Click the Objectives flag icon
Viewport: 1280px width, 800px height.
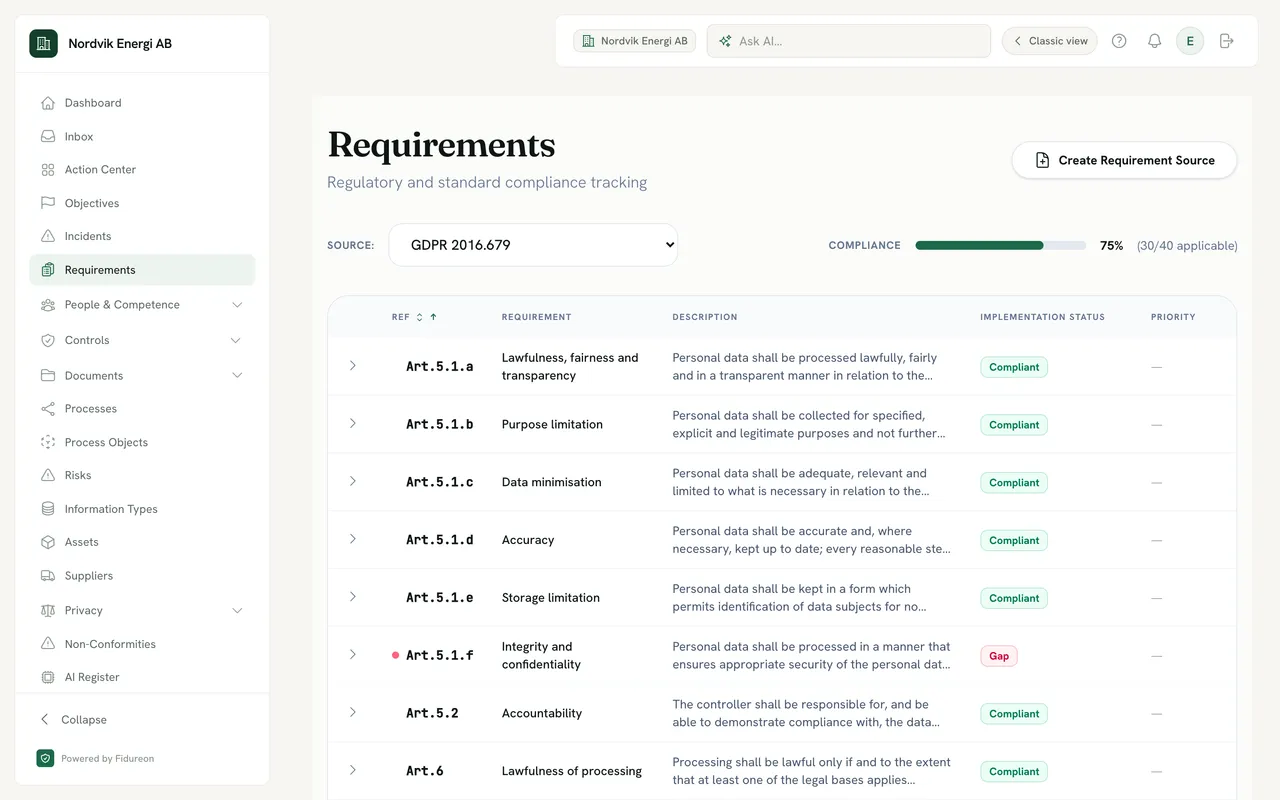tap(48, 203)
